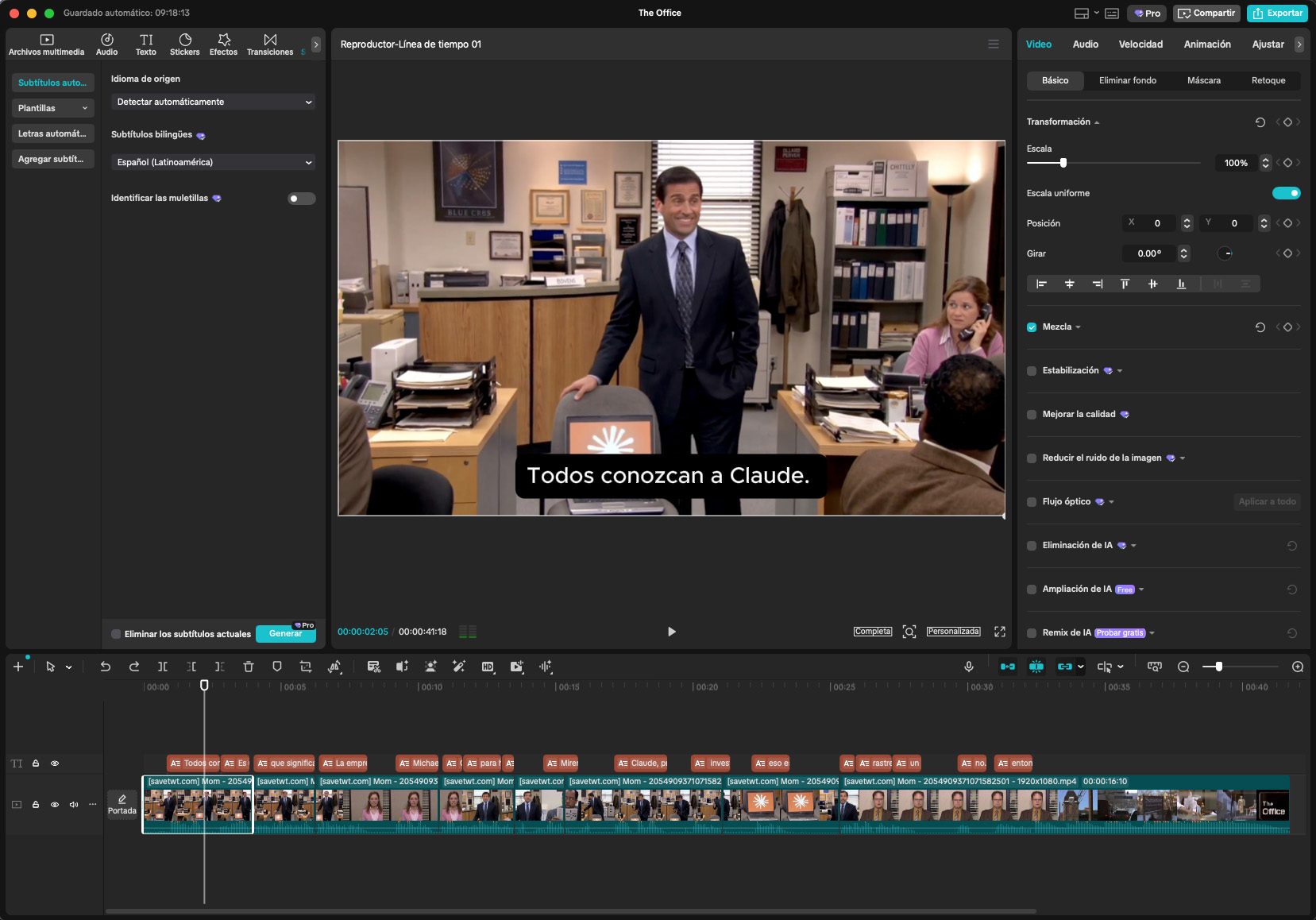Viewport: 1316px width, 920px height.
Task: Open the Texto tool panel
Action: tap(146, 44)
